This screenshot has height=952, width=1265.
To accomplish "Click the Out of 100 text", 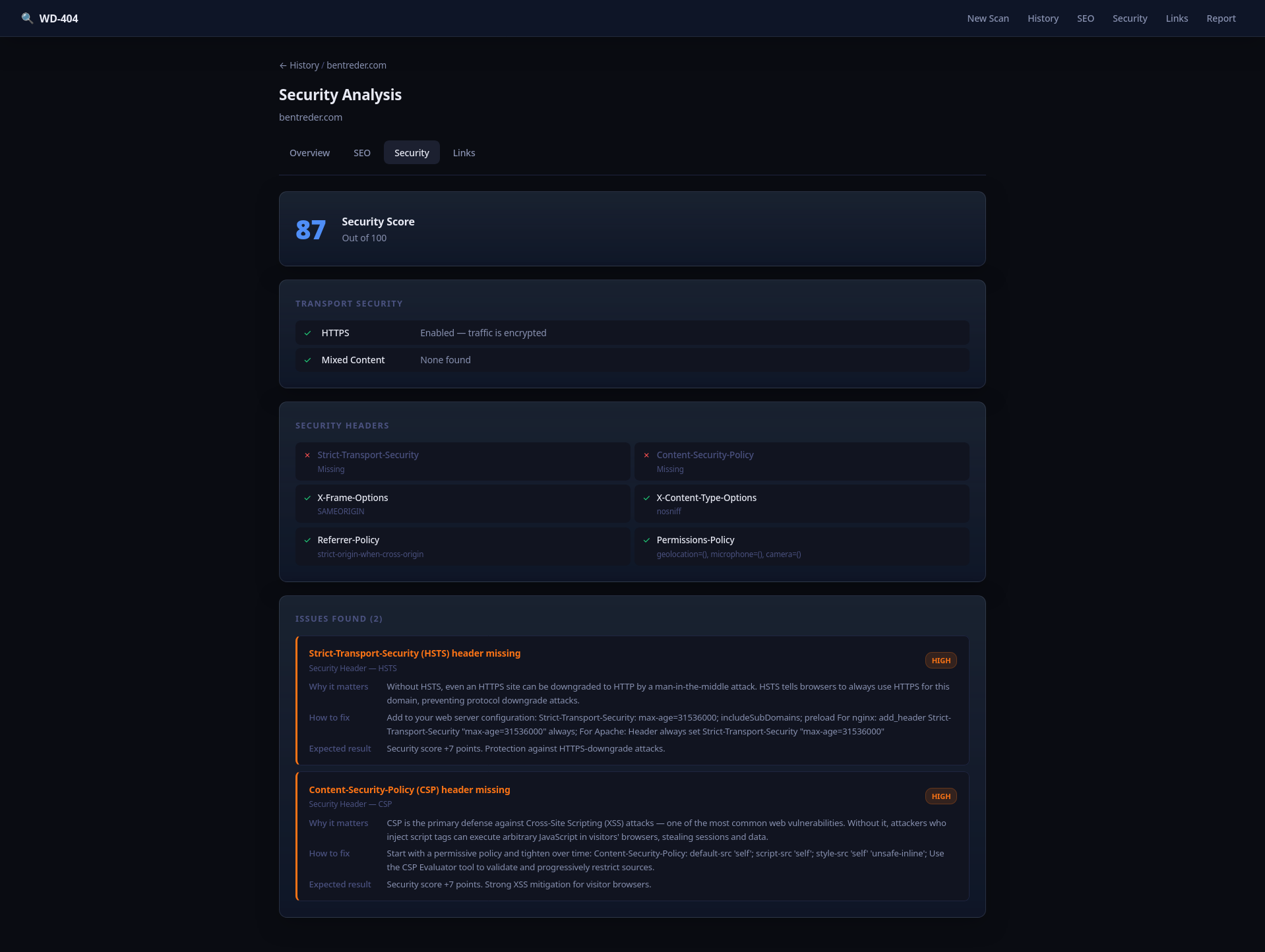I will click(364, 238).
